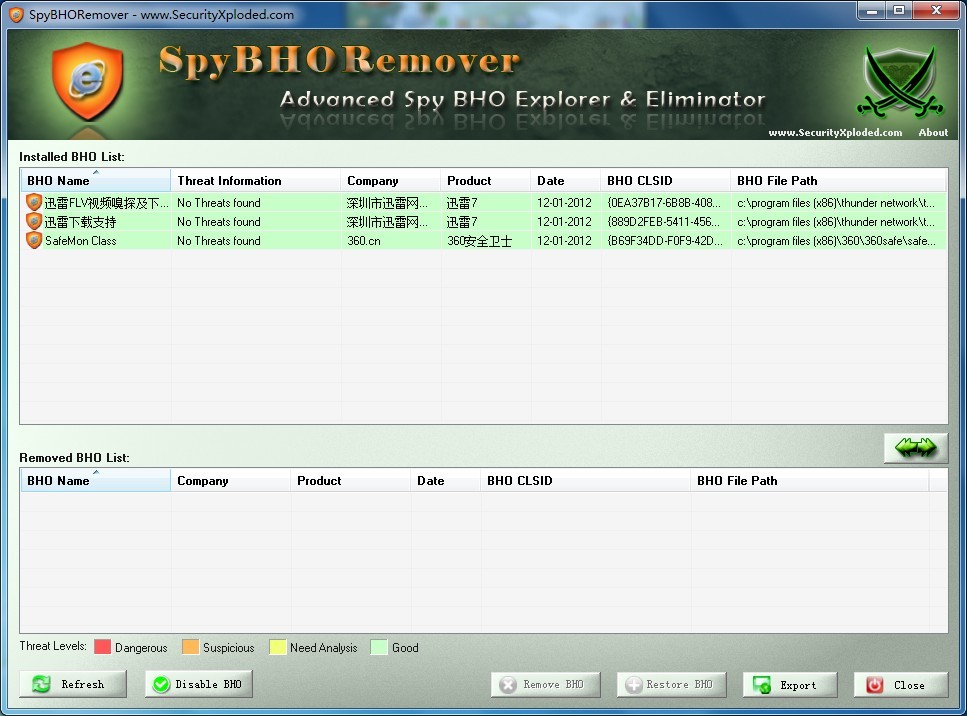The height and width of the screenshot is (716, 967).
Task: Sort installed list by BHO Name header
Action: (94, 181)
